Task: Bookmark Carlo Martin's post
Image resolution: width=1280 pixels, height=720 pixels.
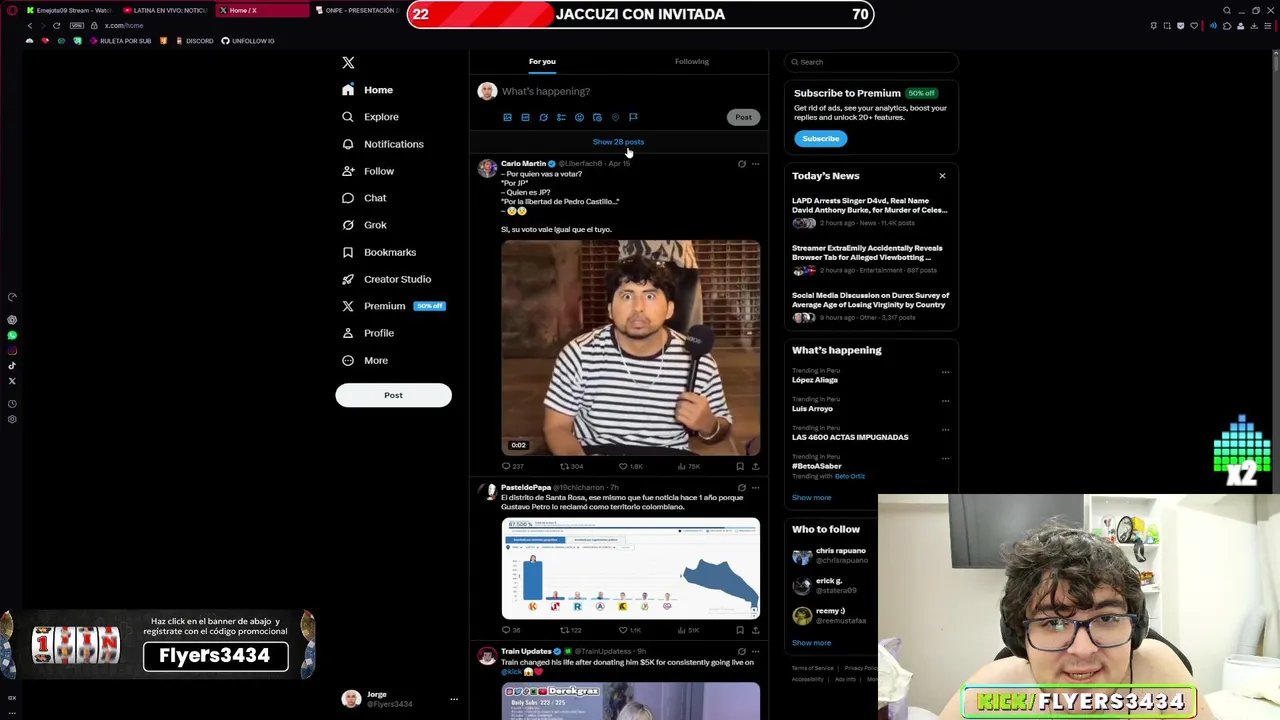Action: click(x=740, y=466)
